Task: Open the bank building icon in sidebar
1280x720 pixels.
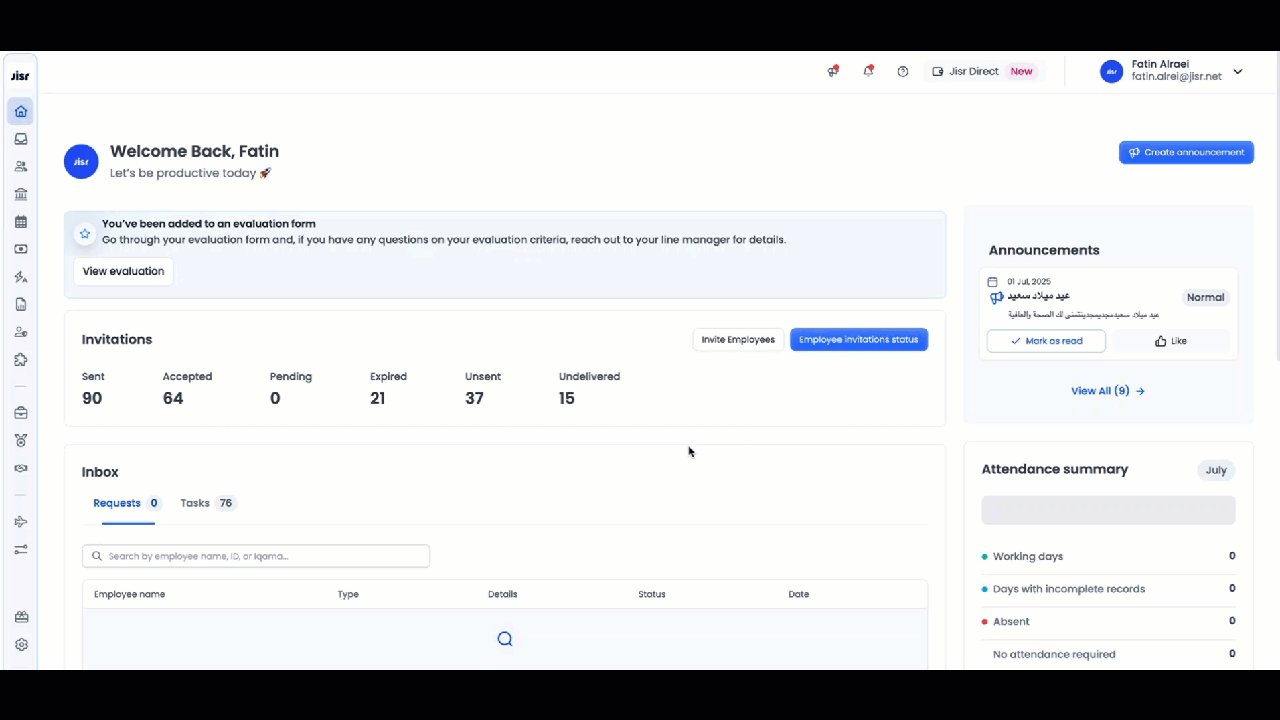Action: (21, 194)
